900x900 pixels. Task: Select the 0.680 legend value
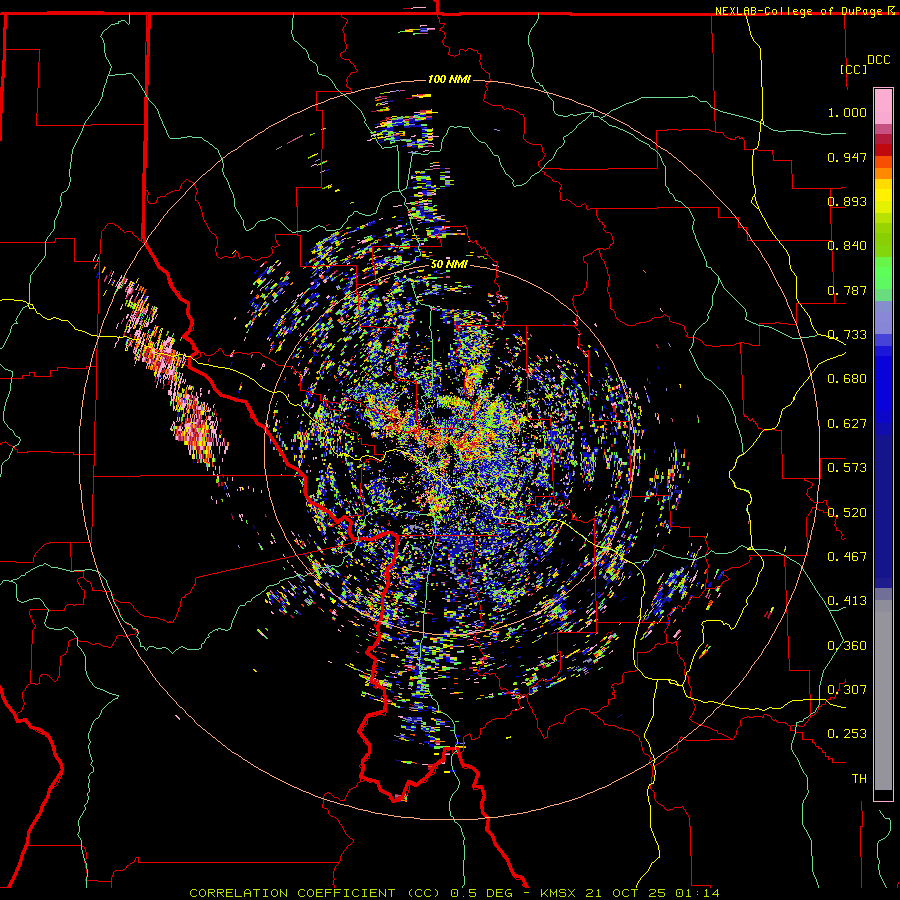(x=847, y=379)
